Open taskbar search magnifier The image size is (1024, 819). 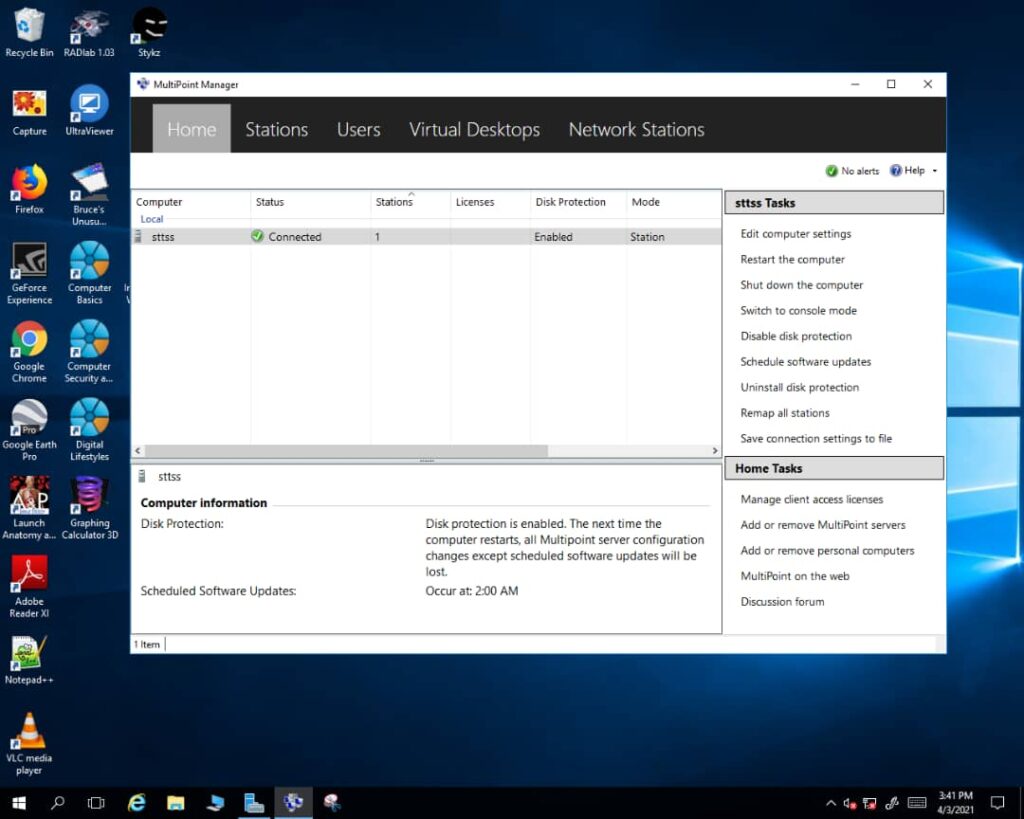57,803
